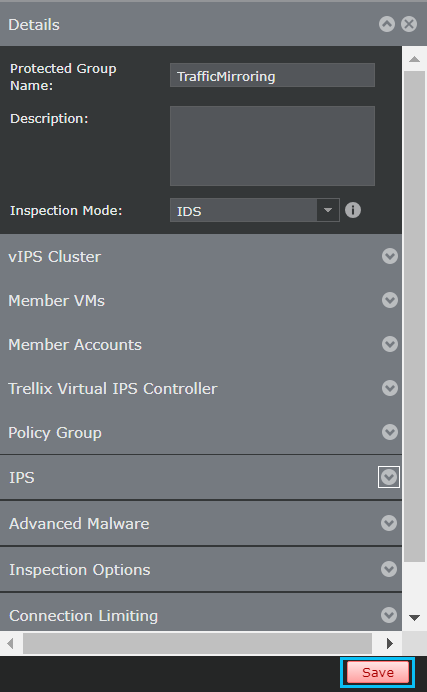This screenshot has width=427, height=692.
Task: Select the Trellix Virtual IPS Controller heading
Action: click(113, 389)
